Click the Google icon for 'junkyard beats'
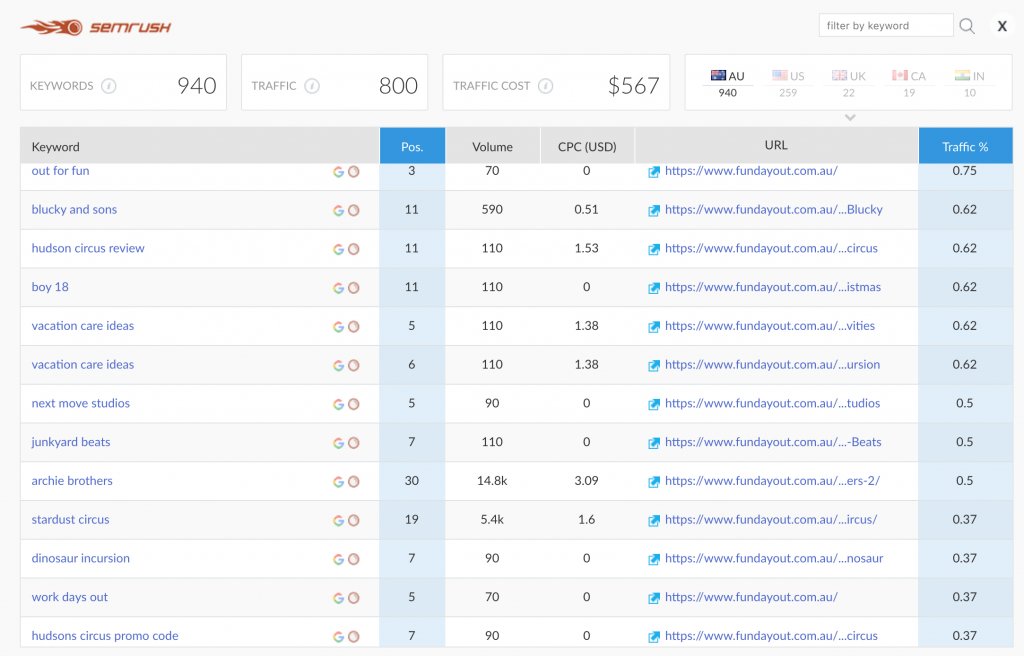Screen dimensions: 1024x656 338,443
